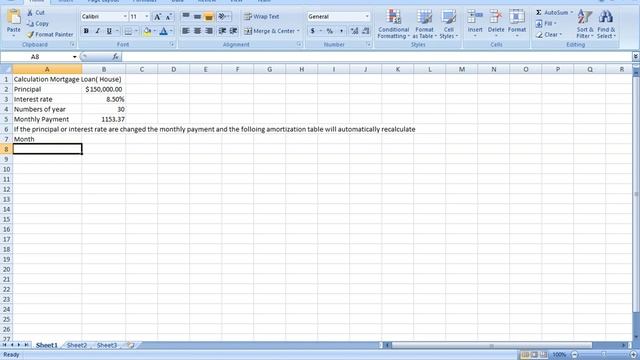This screenshot has height=360, width=640.
Task: Apply Percent Style format
Action: (330, 31)
